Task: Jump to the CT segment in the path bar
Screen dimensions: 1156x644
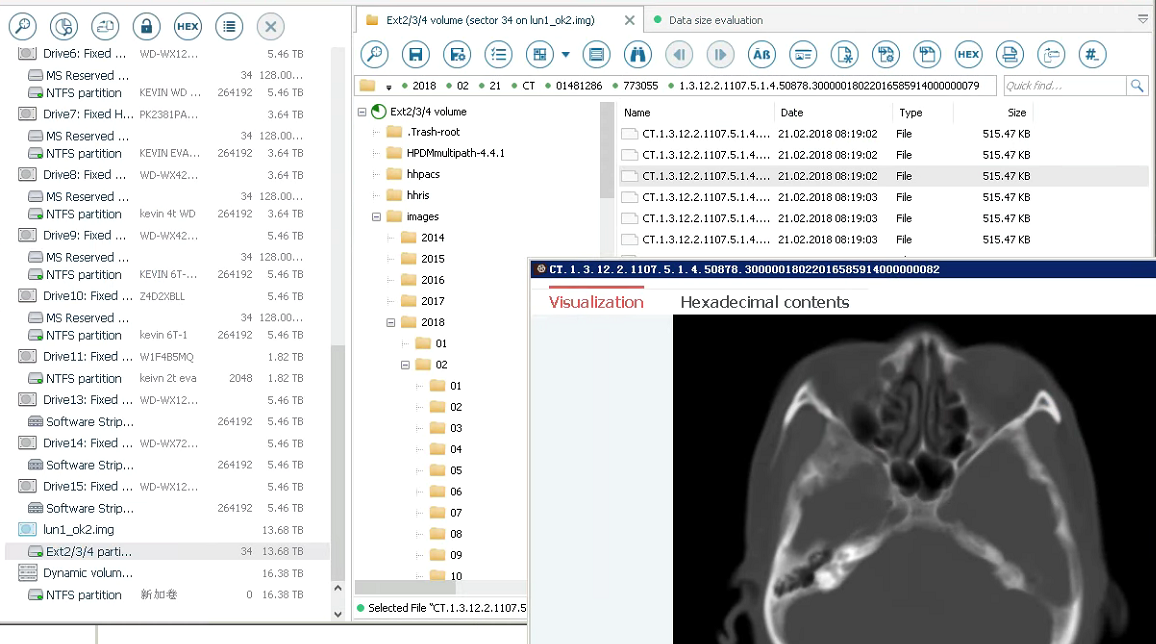Action: (529, 86)
